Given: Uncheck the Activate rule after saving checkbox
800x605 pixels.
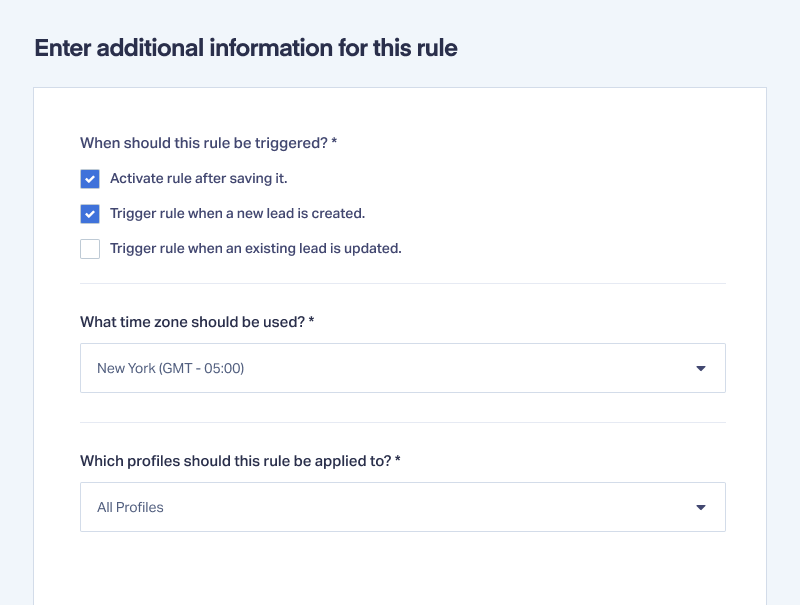Looking at the screenshot, I should click(90, 179).
